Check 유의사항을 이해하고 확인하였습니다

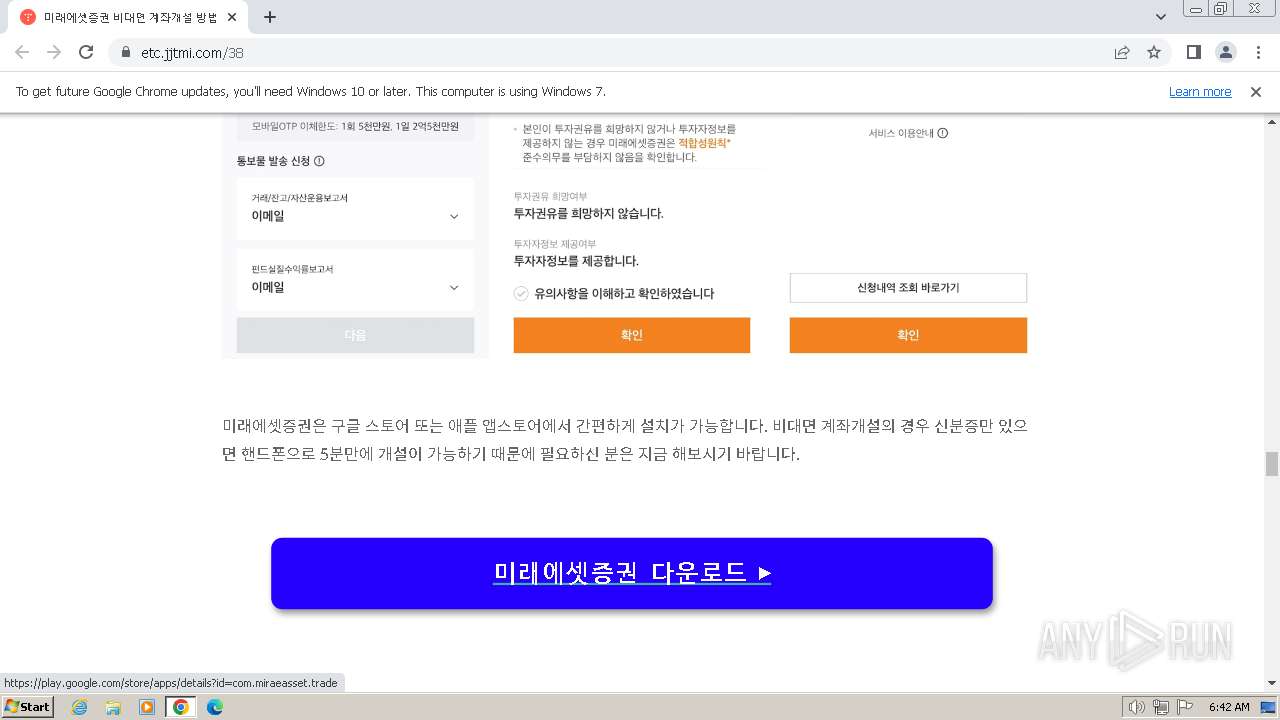[x=521, y=293]
